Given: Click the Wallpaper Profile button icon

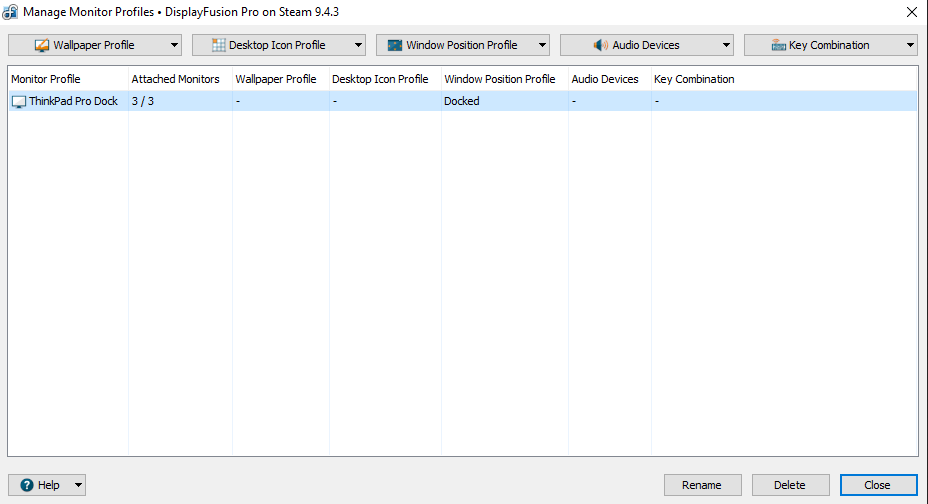Looking at the screenshot, I should coord(42,45).
